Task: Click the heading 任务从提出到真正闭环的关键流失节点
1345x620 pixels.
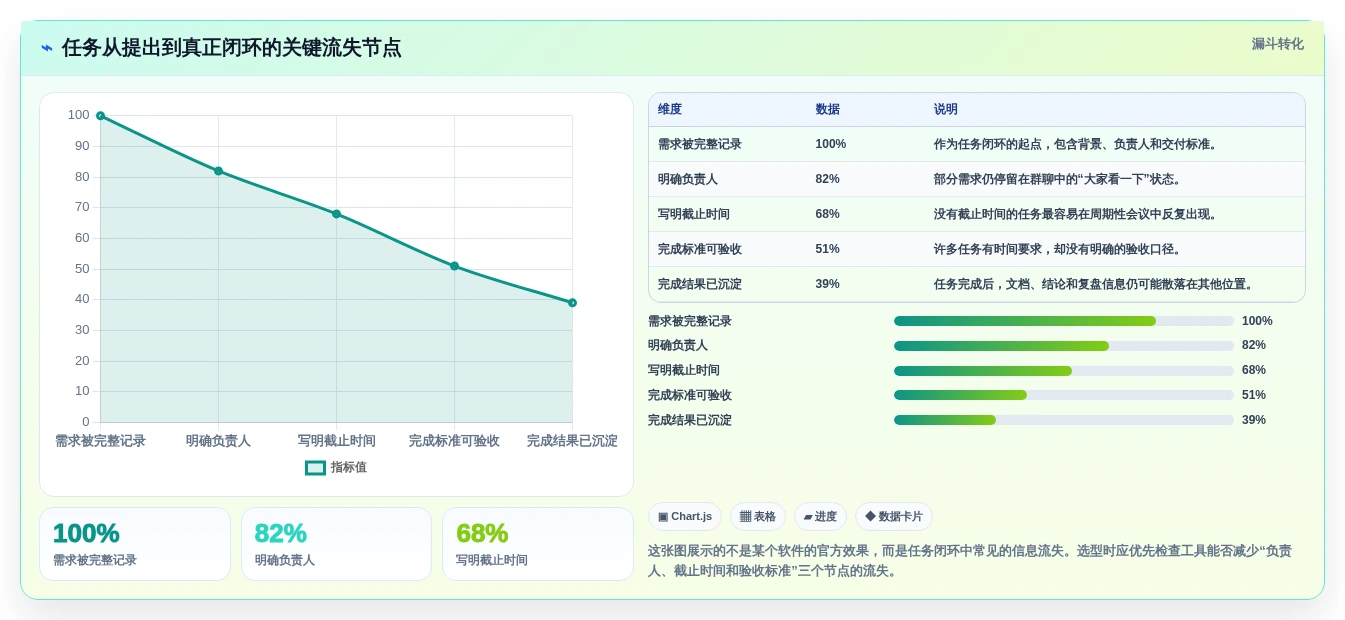Action: click(231, 48)
